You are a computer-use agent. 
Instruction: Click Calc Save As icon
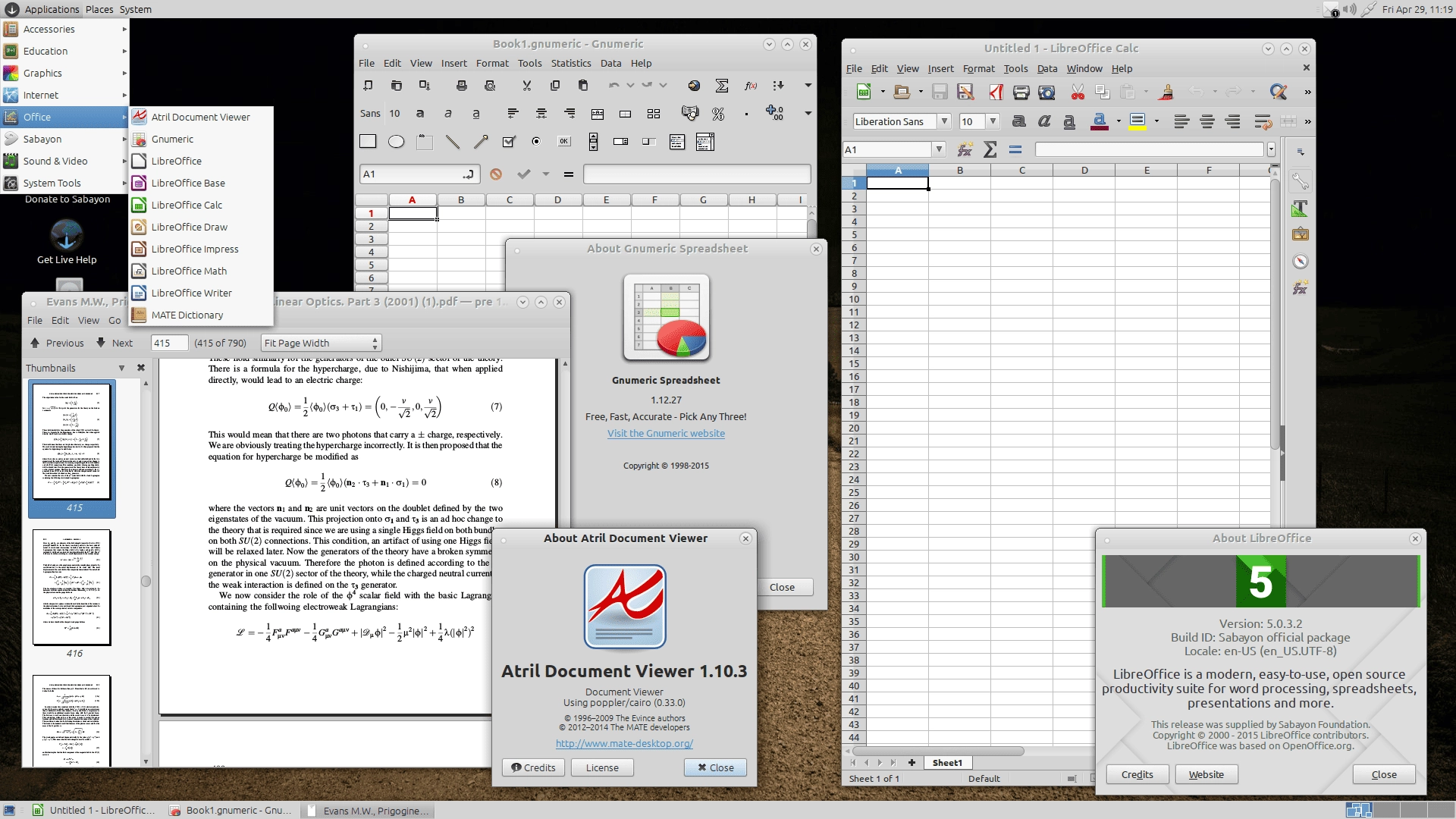click(x=965, y=93)
